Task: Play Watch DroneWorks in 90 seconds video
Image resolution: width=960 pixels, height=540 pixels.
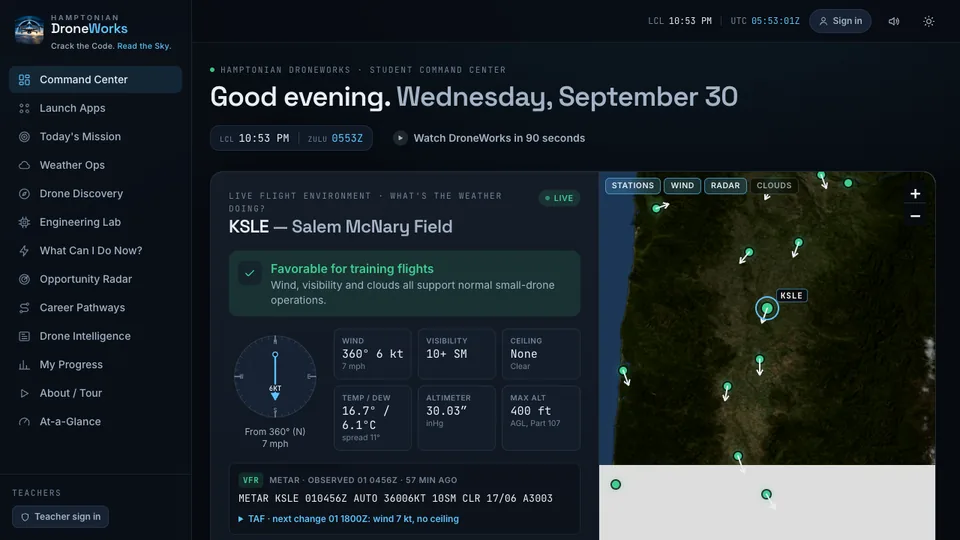Action: click(489, 138)
